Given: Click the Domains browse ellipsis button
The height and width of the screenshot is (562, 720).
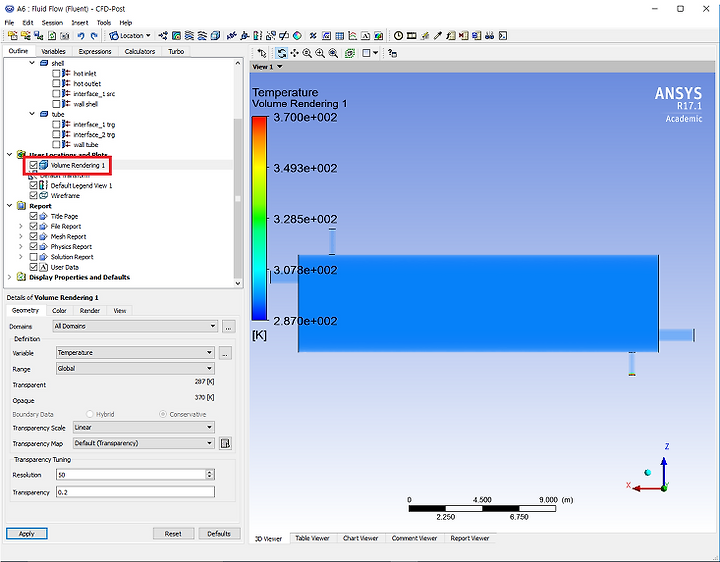Looking at the screenshot, I should click(228, 326).
